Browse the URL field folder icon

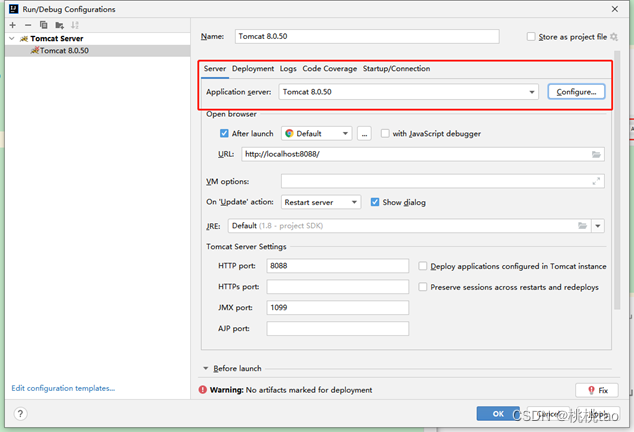596,154
